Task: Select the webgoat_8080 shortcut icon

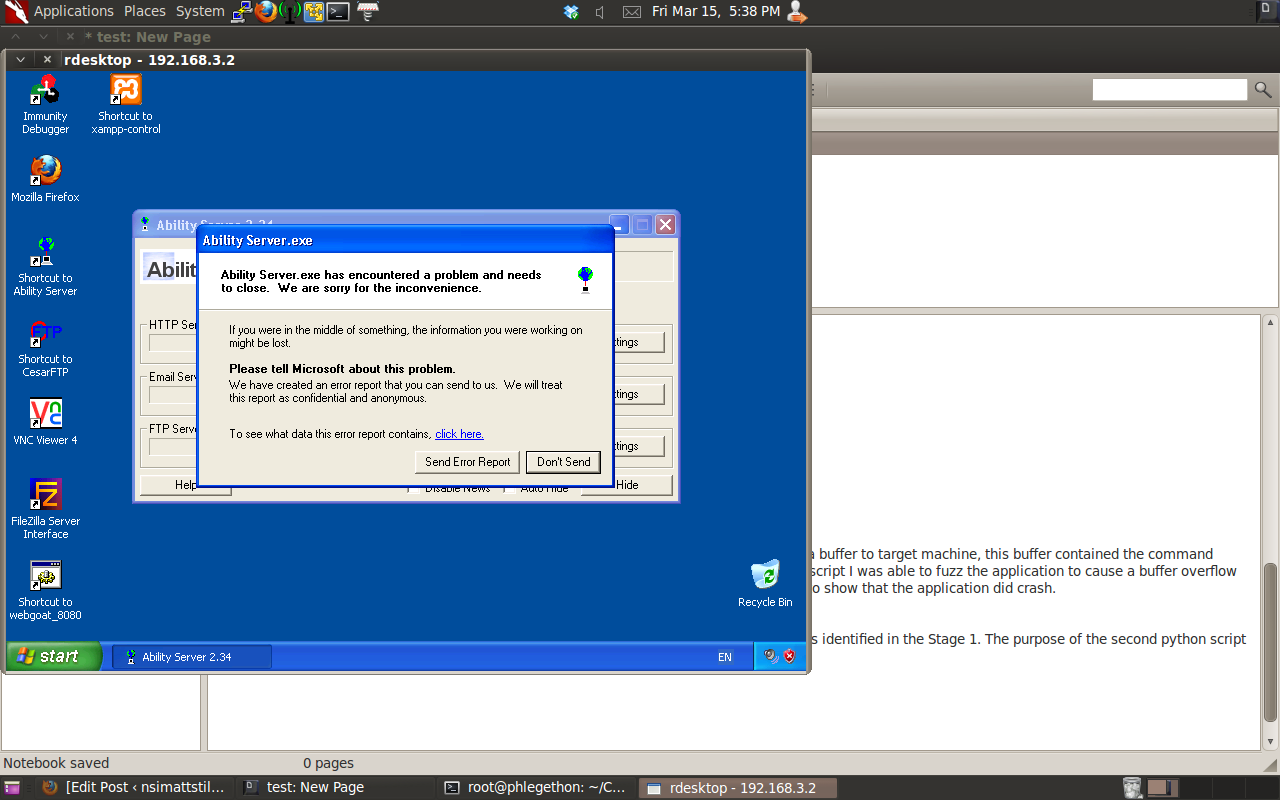Action: pyautogui.click(x=45, y=590)
